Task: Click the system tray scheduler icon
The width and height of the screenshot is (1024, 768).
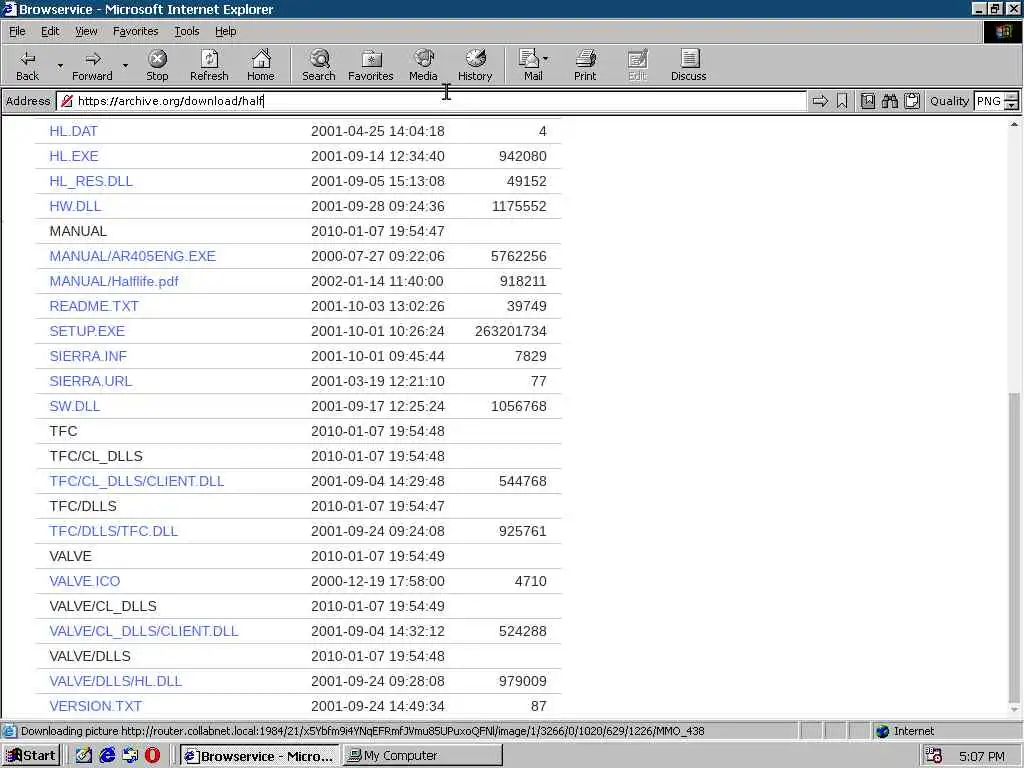Action: tap(934, 756)
